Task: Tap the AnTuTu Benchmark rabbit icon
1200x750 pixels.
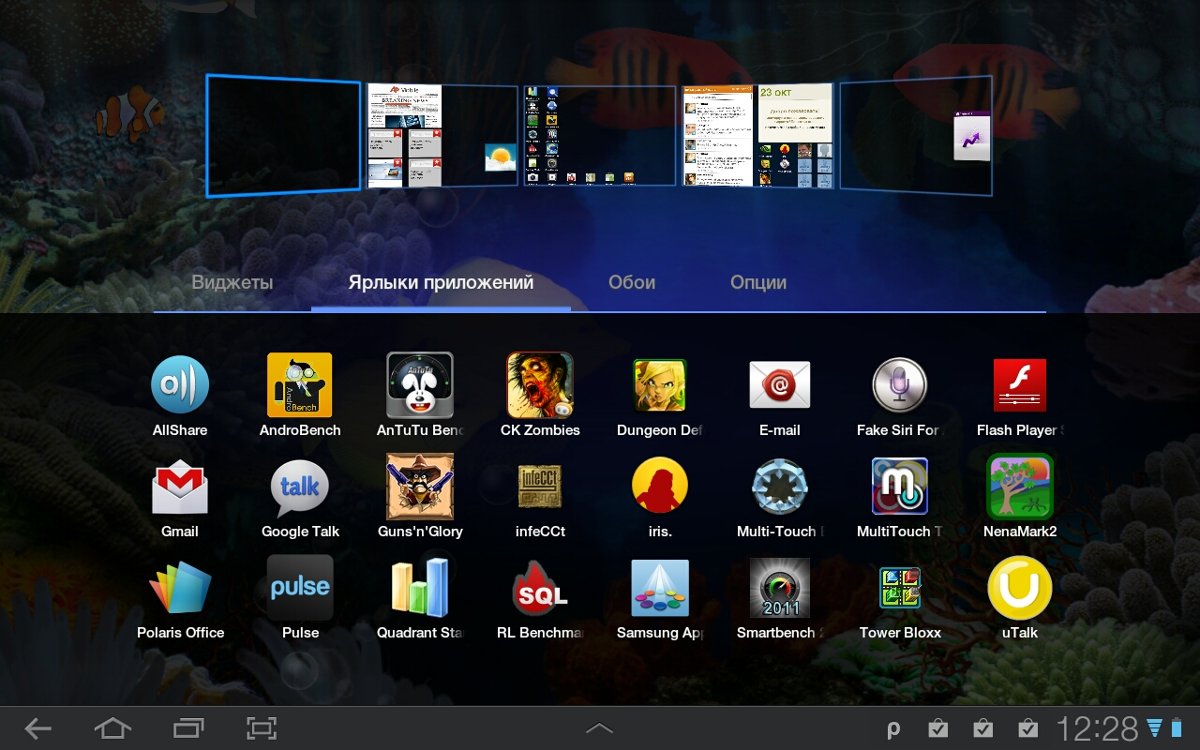Action: click(420, 385)
